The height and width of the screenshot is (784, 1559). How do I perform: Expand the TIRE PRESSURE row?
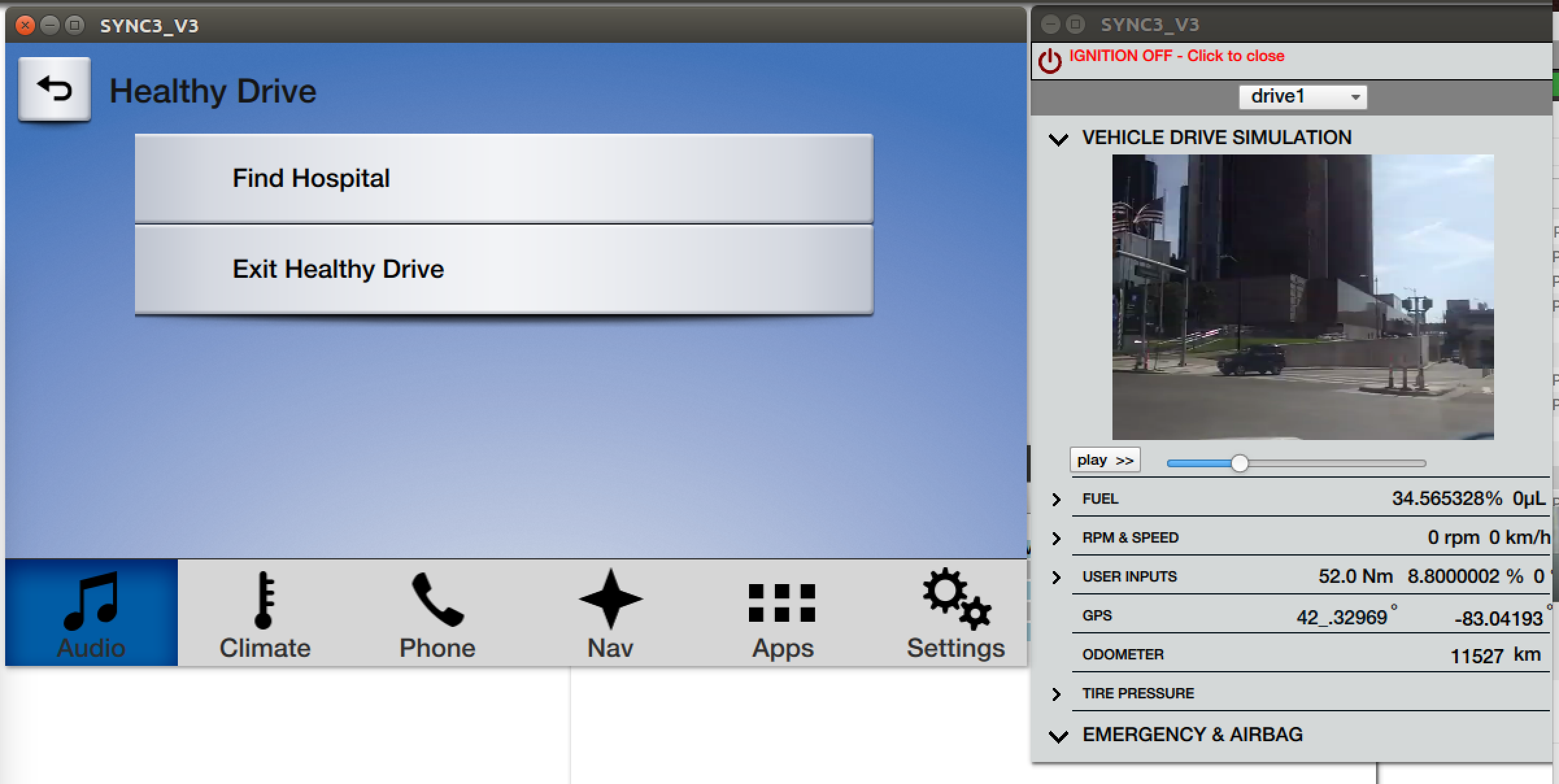pyautogui.click(x=1057, y=694)
